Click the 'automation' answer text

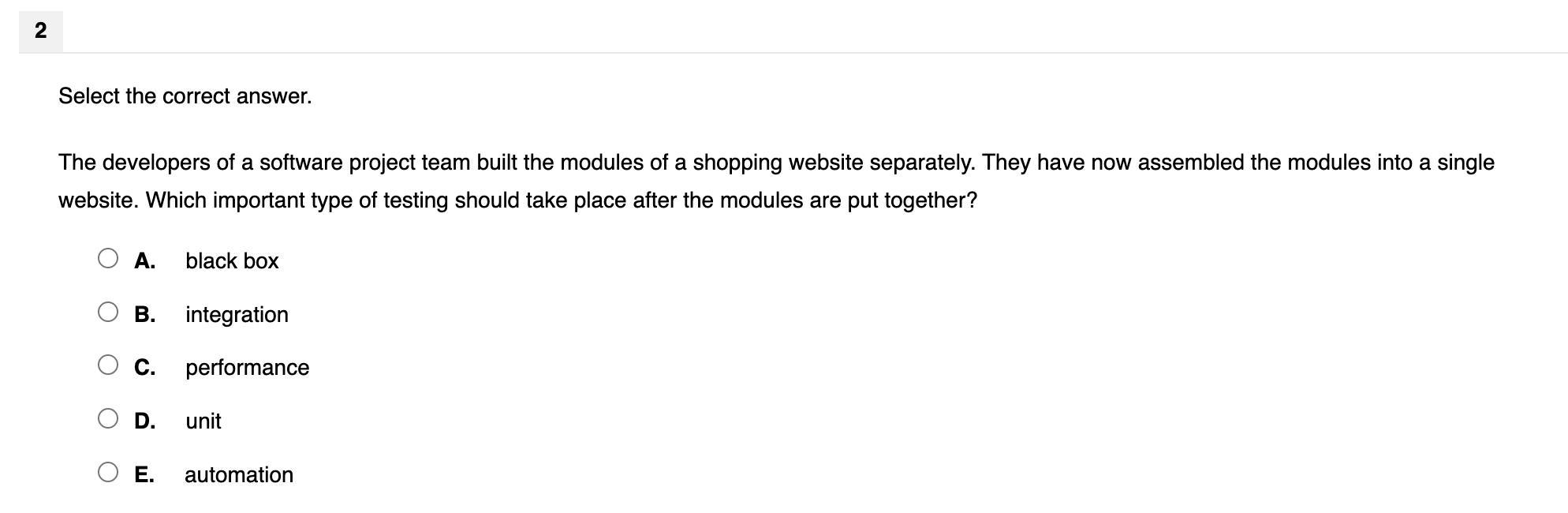click(x=239, y=475)
